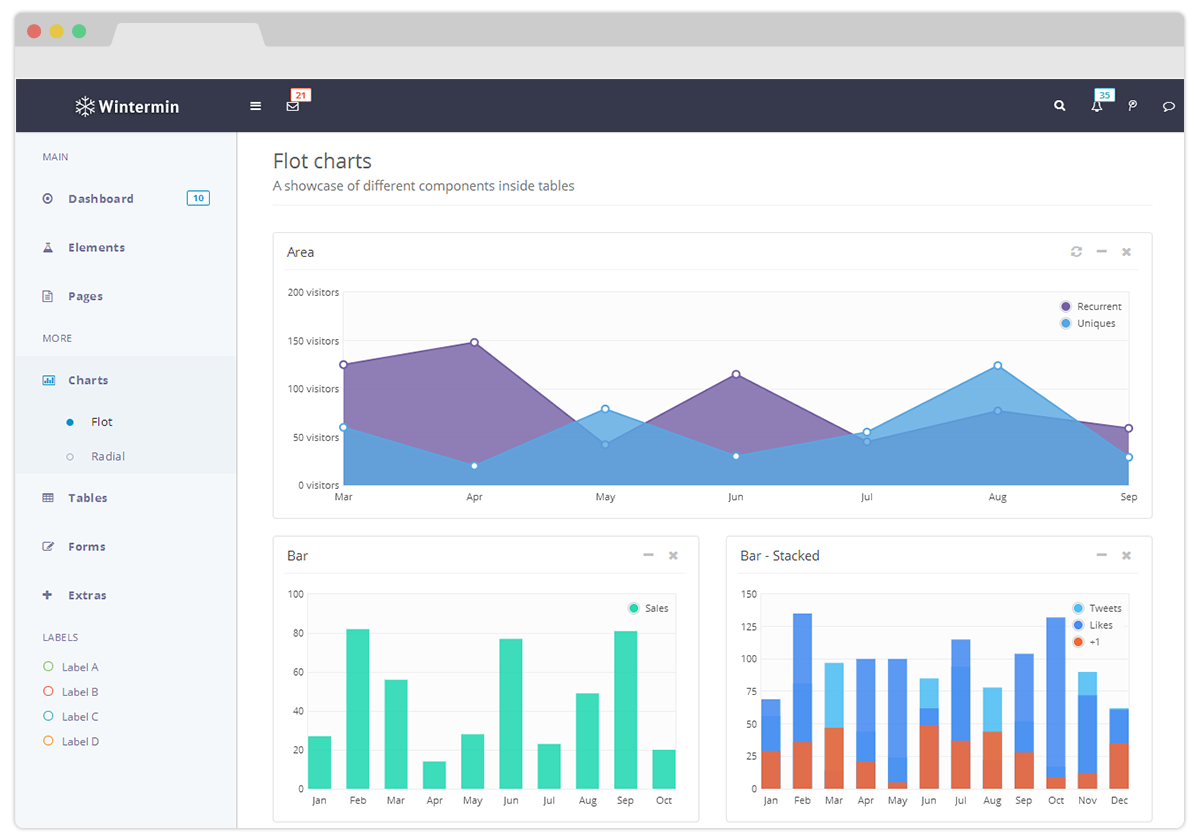
Task: Click the hamburger menu icon in header
Action: click(256, 106)
